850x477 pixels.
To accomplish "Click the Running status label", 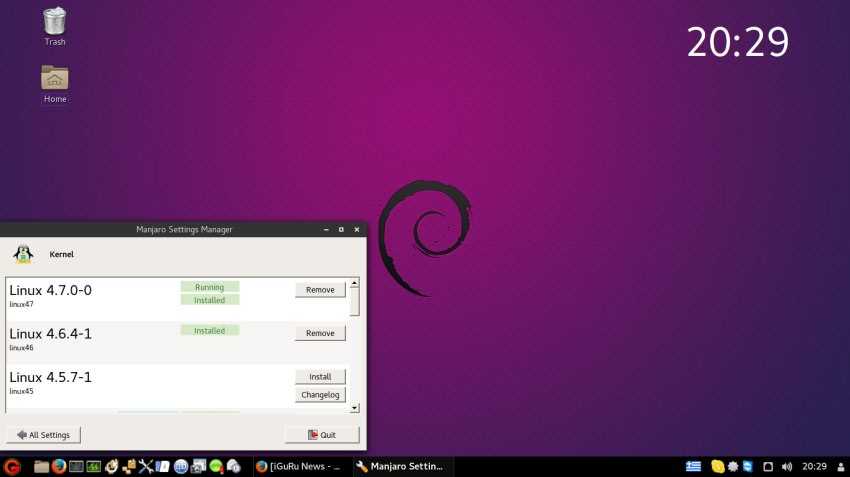I will 210,287.
